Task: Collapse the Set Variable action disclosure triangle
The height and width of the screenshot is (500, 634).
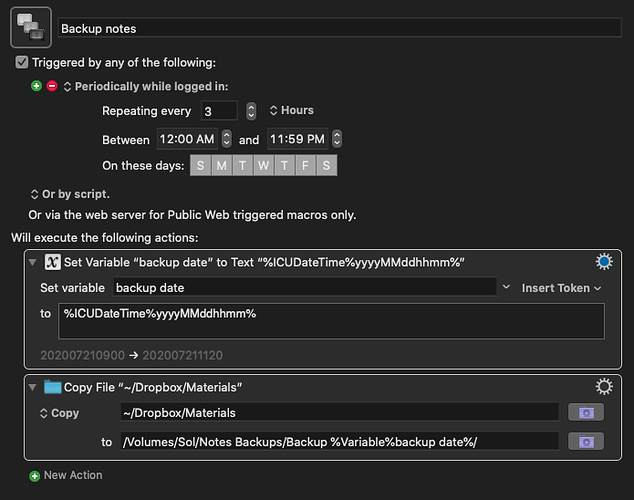Action: click(x=33, y=262)
